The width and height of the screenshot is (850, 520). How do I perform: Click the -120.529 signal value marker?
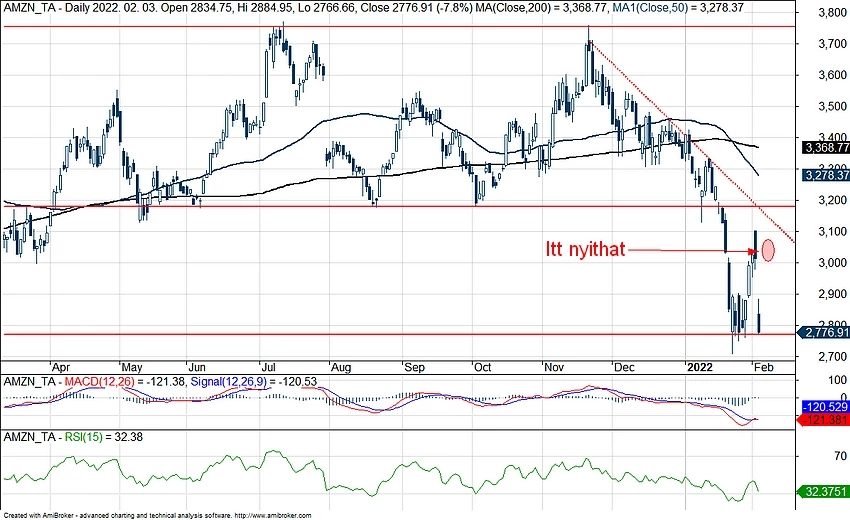point(825,407)
